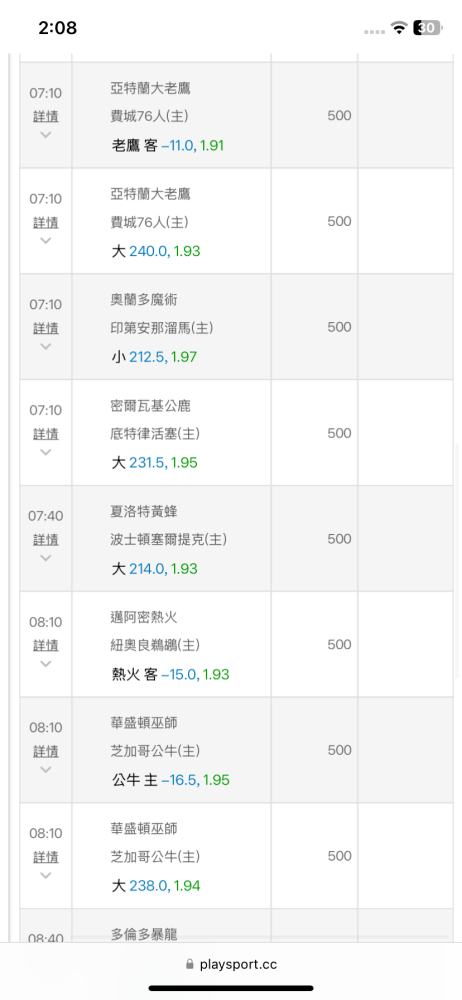462x1000 pixels.
Task: Tap the home indicator bar
Action: 231,988
